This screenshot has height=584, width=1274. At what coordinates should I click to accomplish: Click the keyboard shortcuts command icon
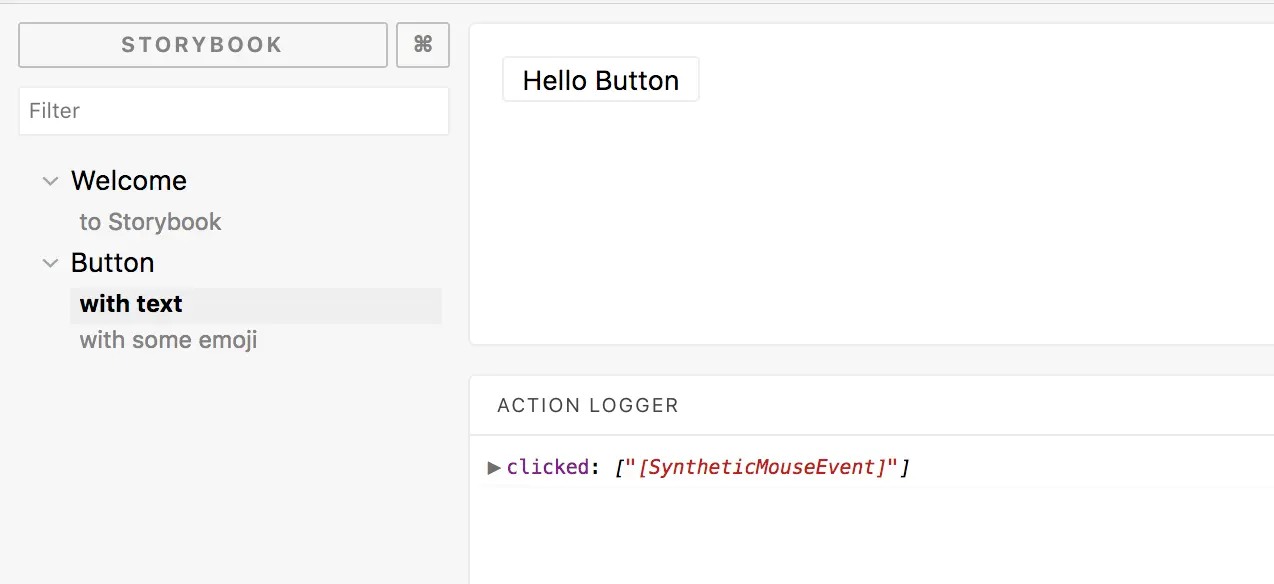click(x=423, y=45)
